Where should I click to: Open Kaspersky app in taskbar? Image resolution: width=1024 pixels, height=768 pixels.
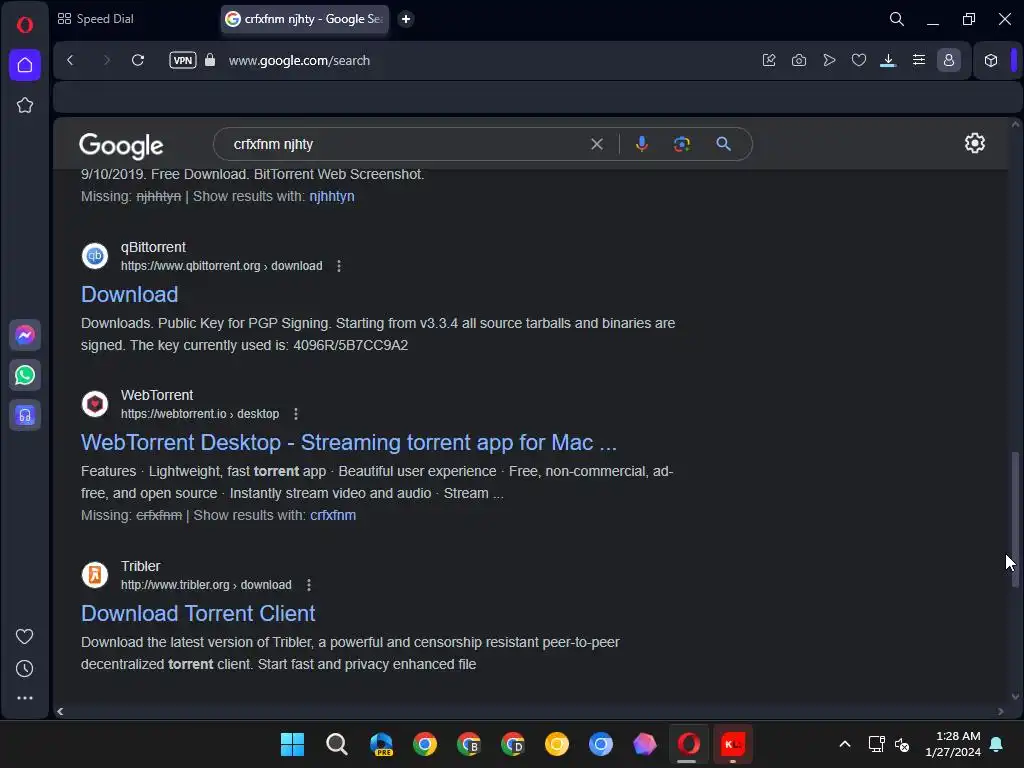coord(733,744)
